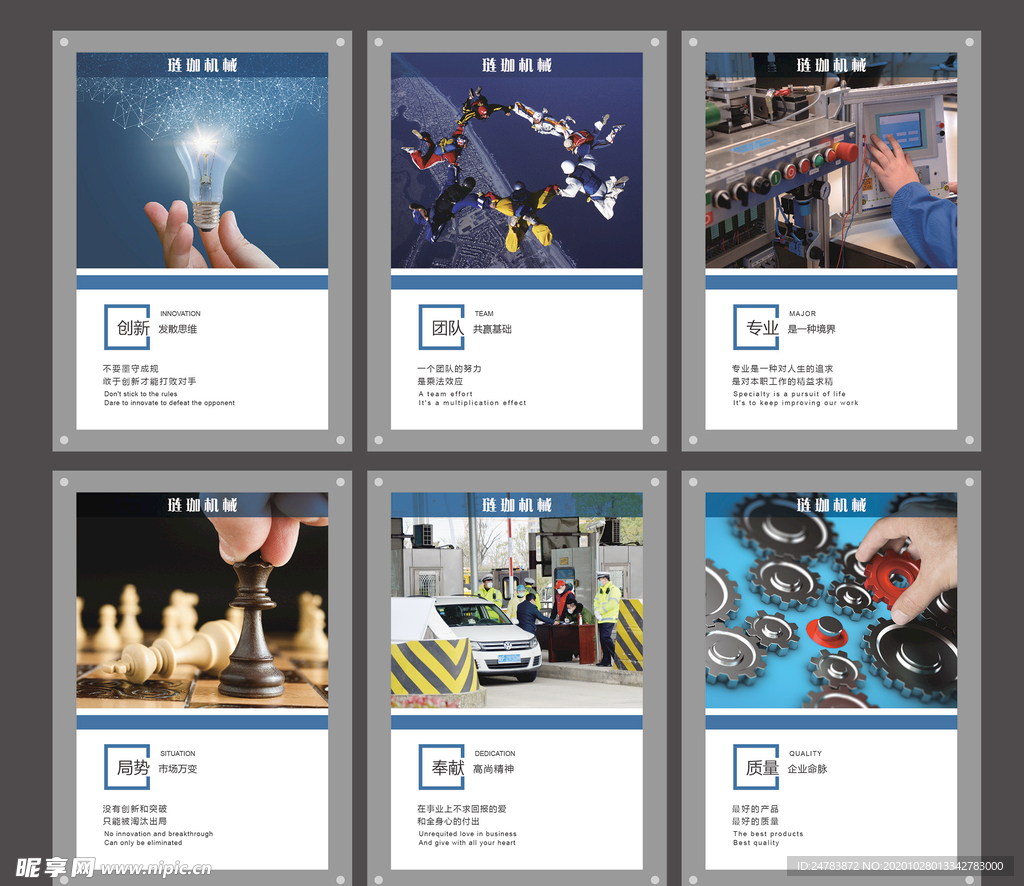Select the line 只能被淘汰出局

tap(135, 821)
